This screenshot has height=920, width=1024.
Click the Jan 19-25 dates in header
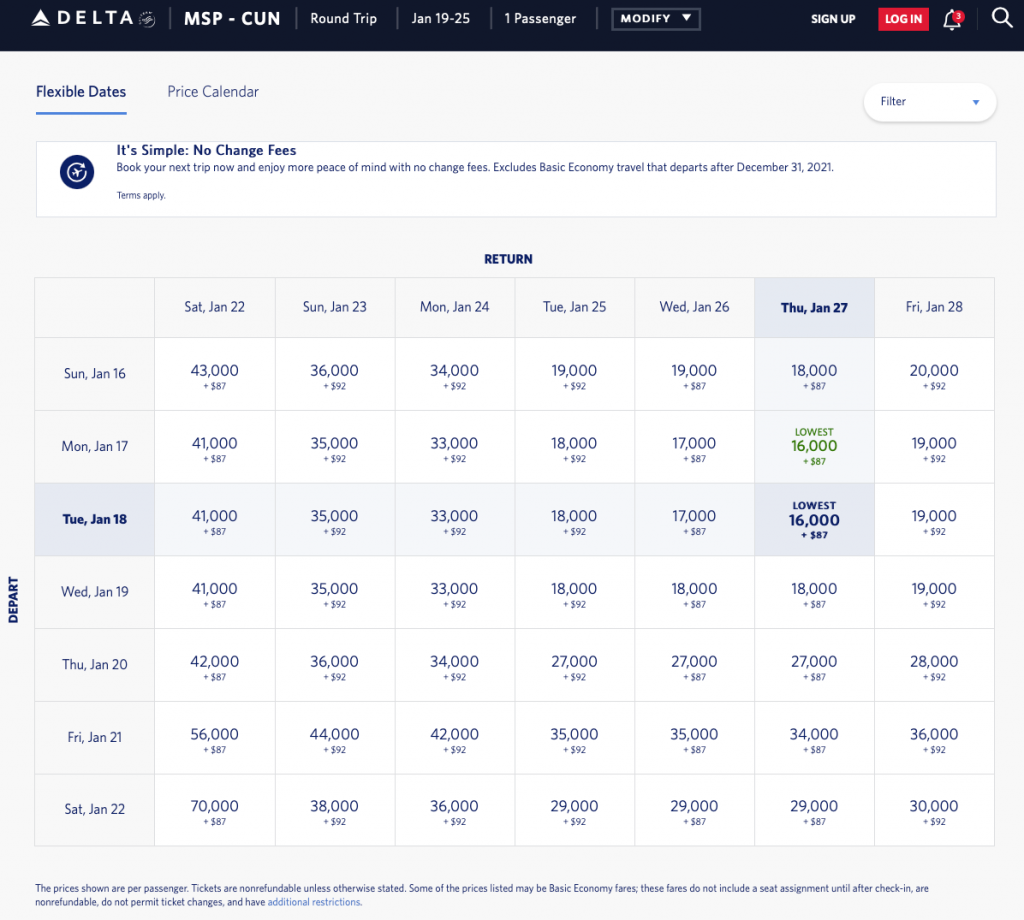click(441, 19)
